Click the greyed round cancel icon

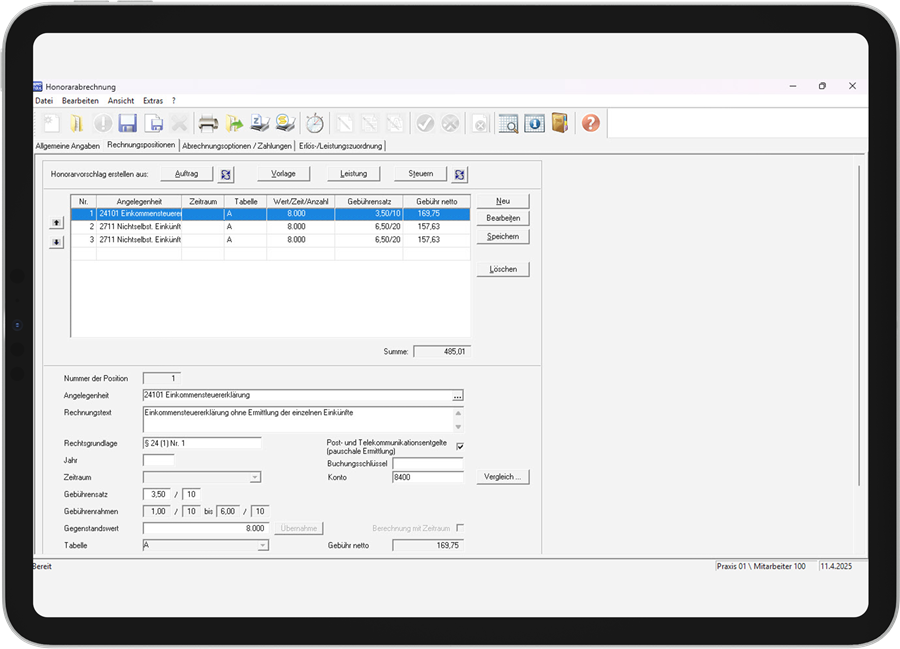point(451,123)
